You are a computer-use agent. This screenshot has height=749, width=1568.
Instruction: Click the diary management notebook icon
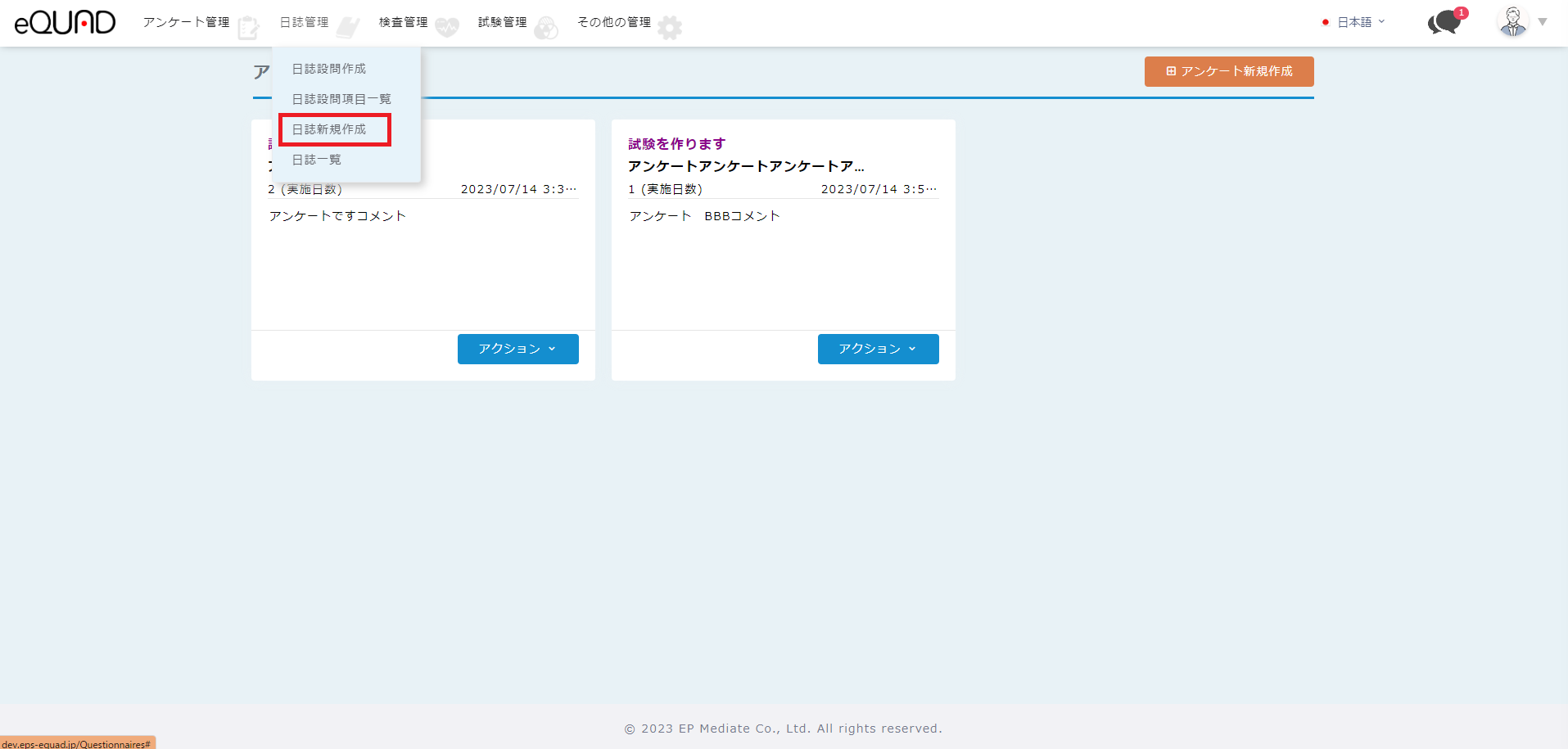pyautogui.click(x=348, y=28)
